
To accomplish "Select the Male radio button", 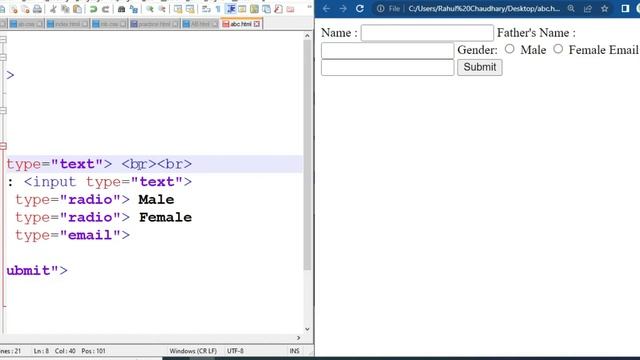I will pos(509,49).
